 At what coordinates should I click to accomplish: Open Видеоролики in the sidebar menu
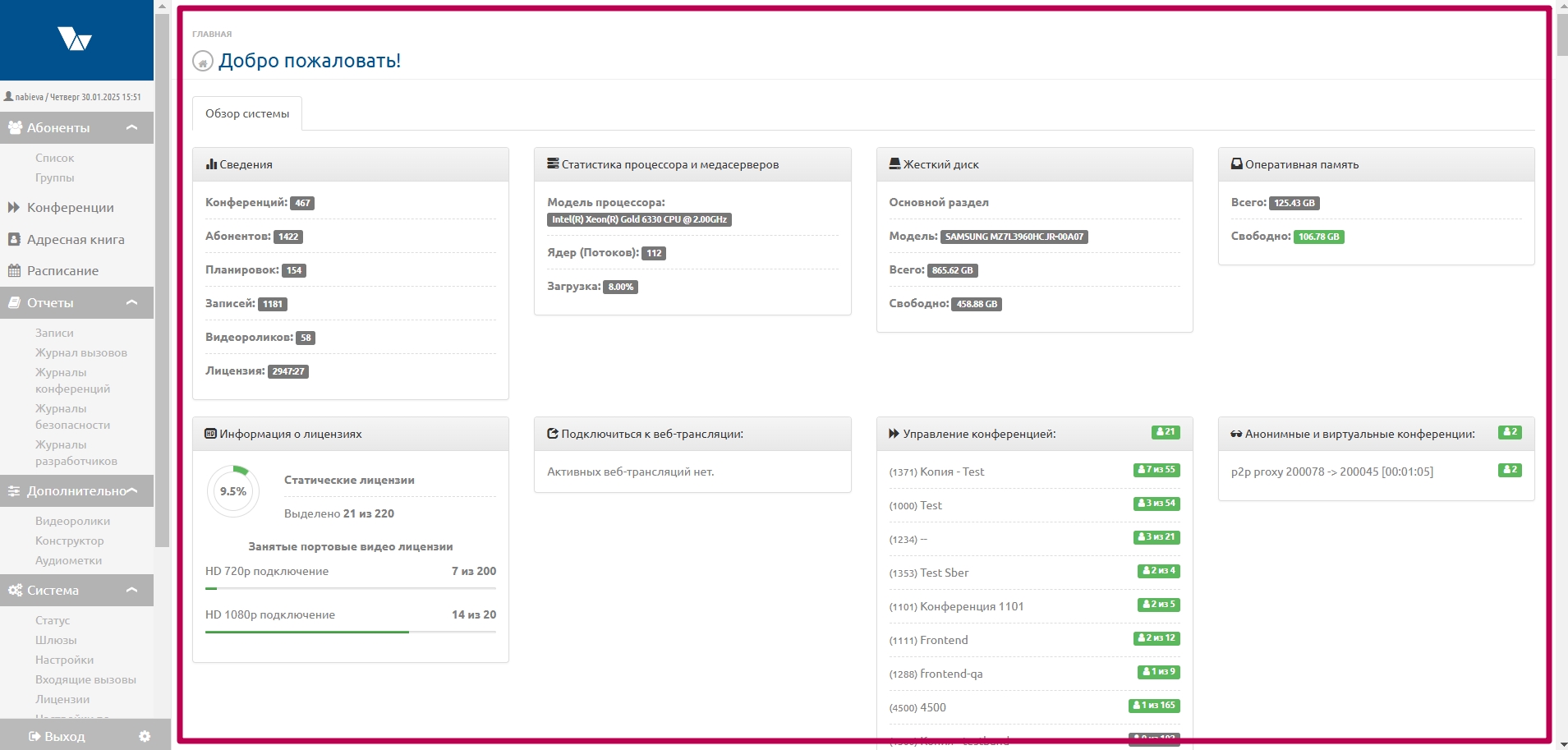pyautogui.click(x=72, y=522)
